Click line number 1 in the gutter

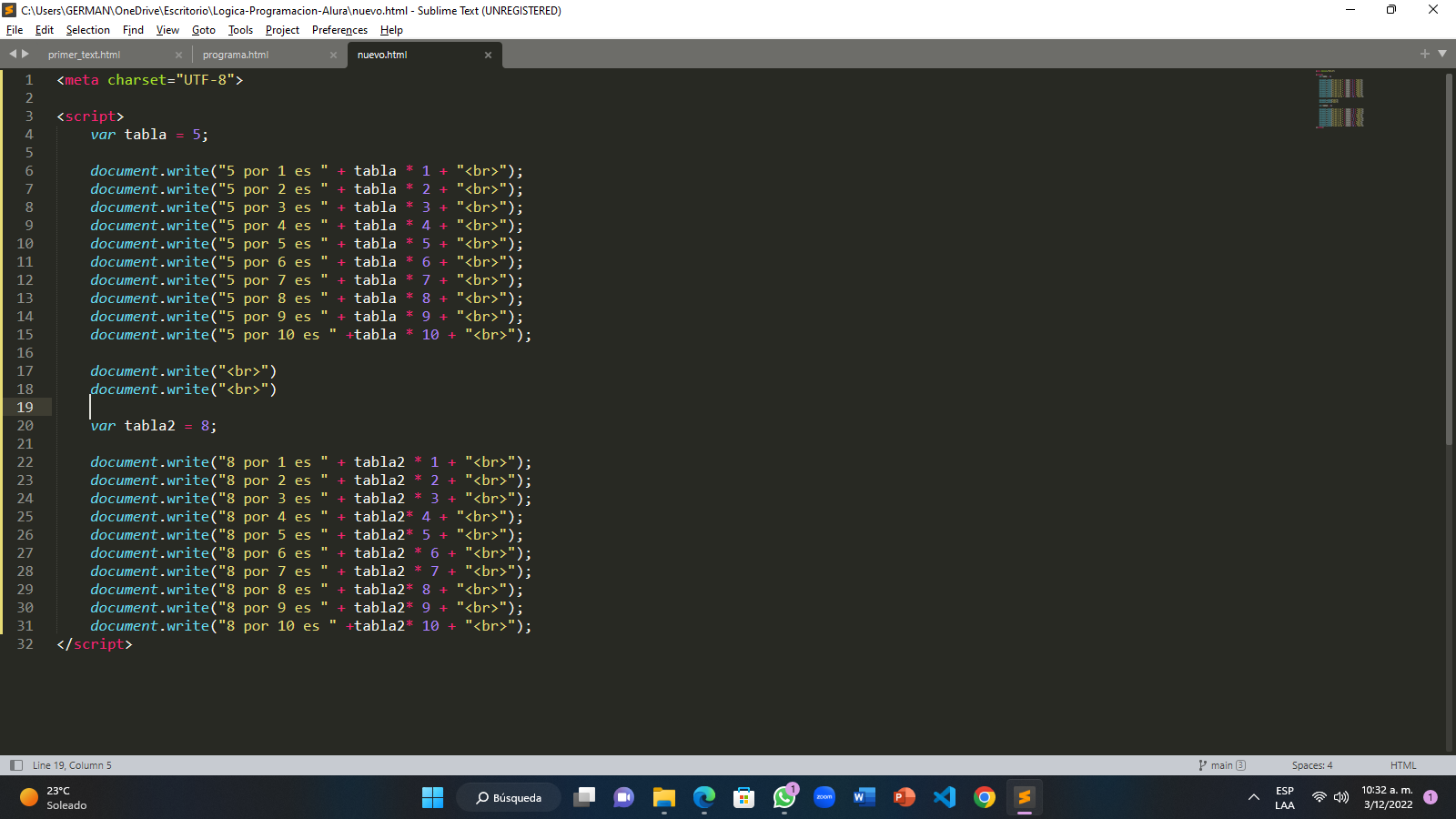tap(29, 80)
